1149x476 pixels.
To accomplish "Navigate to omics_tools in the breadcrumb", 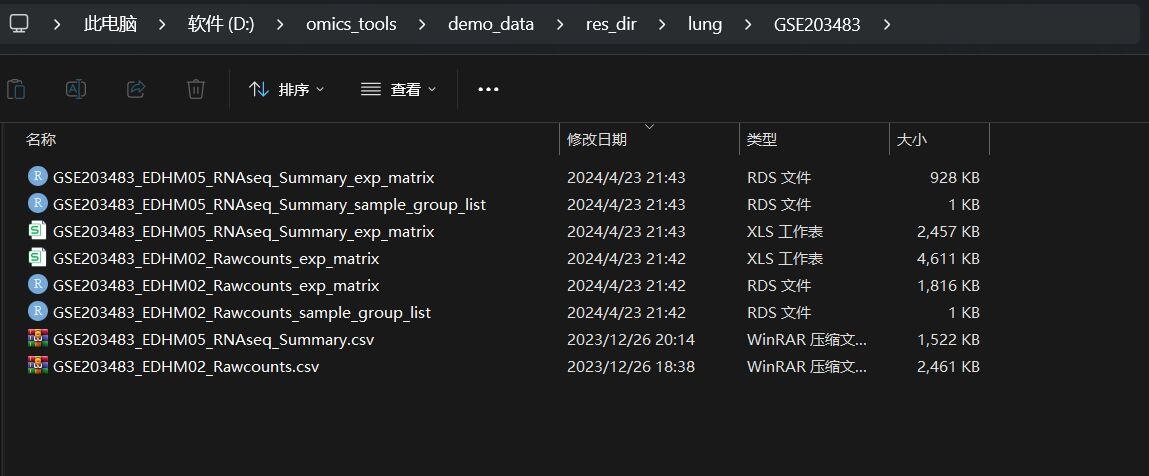I will pos(351,24).
